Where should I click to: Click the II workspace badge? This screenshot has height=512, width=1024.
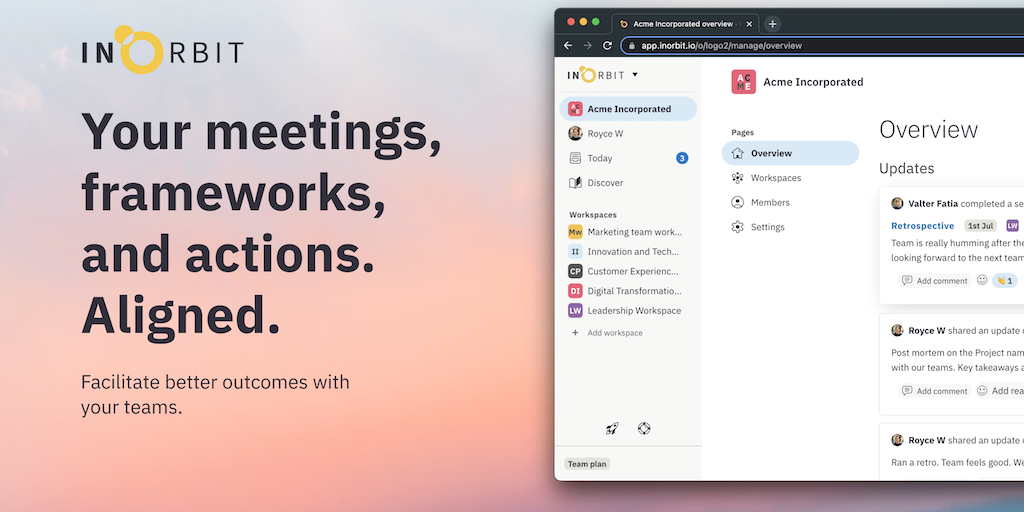point(575,251)
